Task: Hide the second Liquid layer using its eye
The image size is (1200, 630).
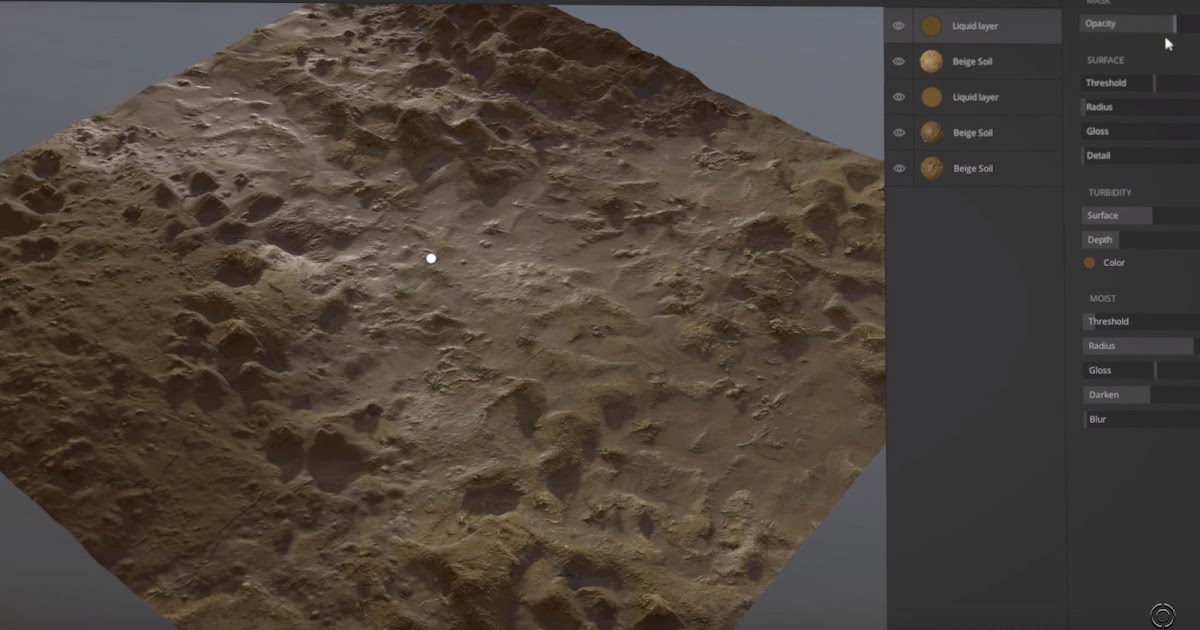Action: 898,97
